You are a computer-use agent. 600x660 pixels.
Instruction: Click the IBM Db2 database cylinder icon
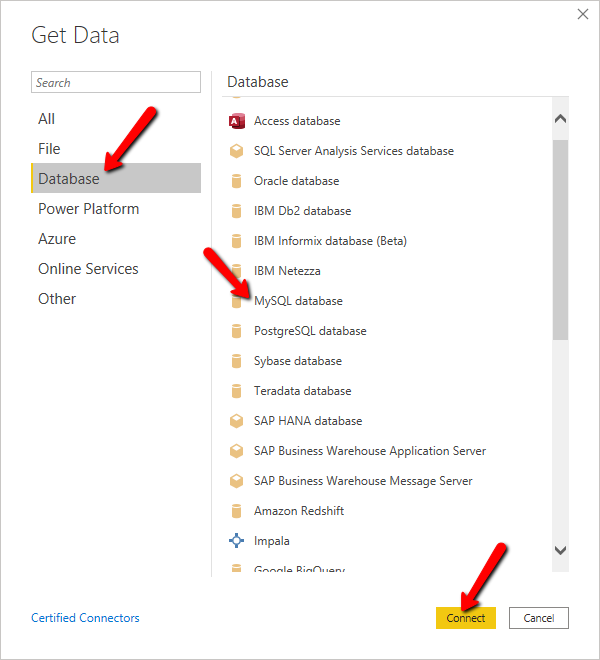pos(237,211)
